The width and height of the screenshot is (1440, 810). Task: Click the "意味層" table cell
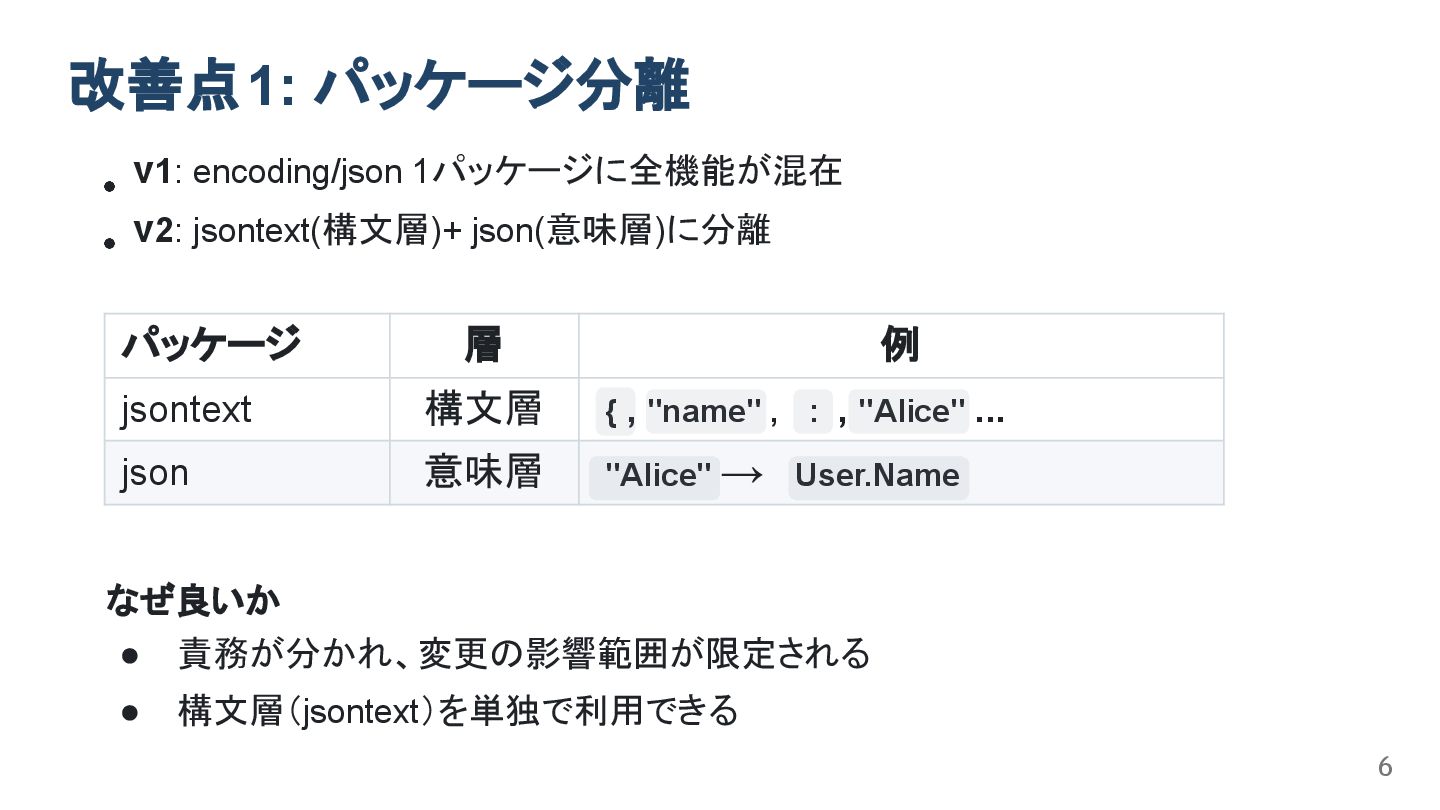coord(483,472)
